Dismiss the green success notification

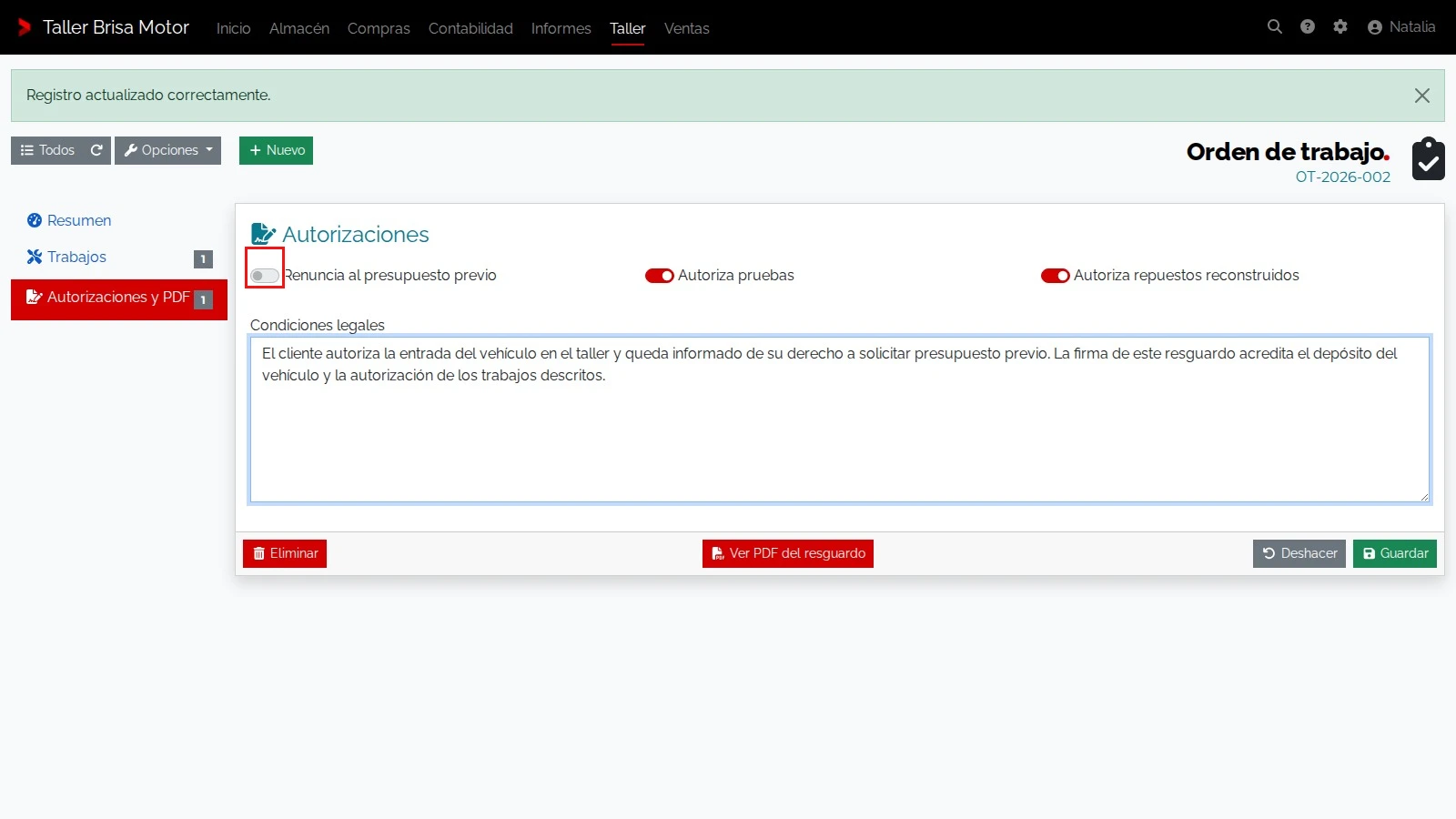click(x=1422, y=96)
